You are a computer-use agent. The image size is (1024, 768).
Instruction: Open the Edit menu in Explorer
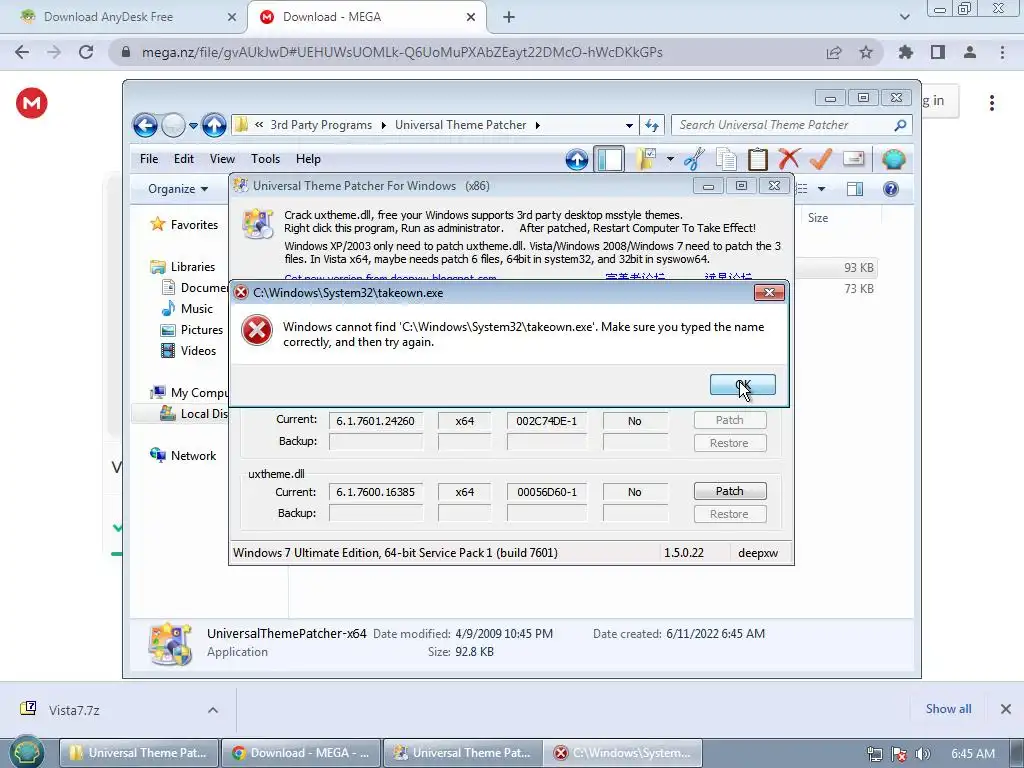point(184,159)
